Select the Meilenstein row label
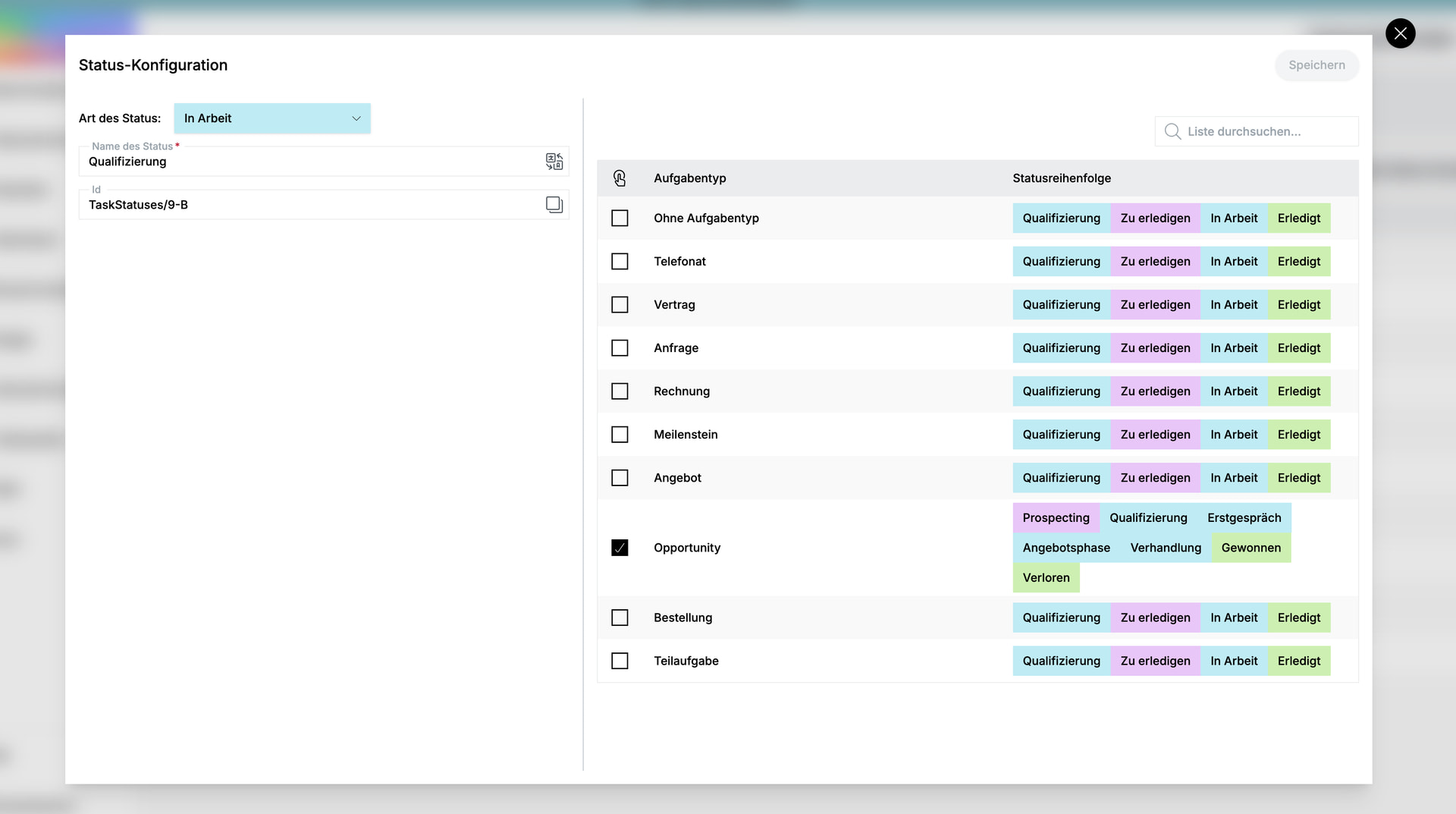 point(686,435)
